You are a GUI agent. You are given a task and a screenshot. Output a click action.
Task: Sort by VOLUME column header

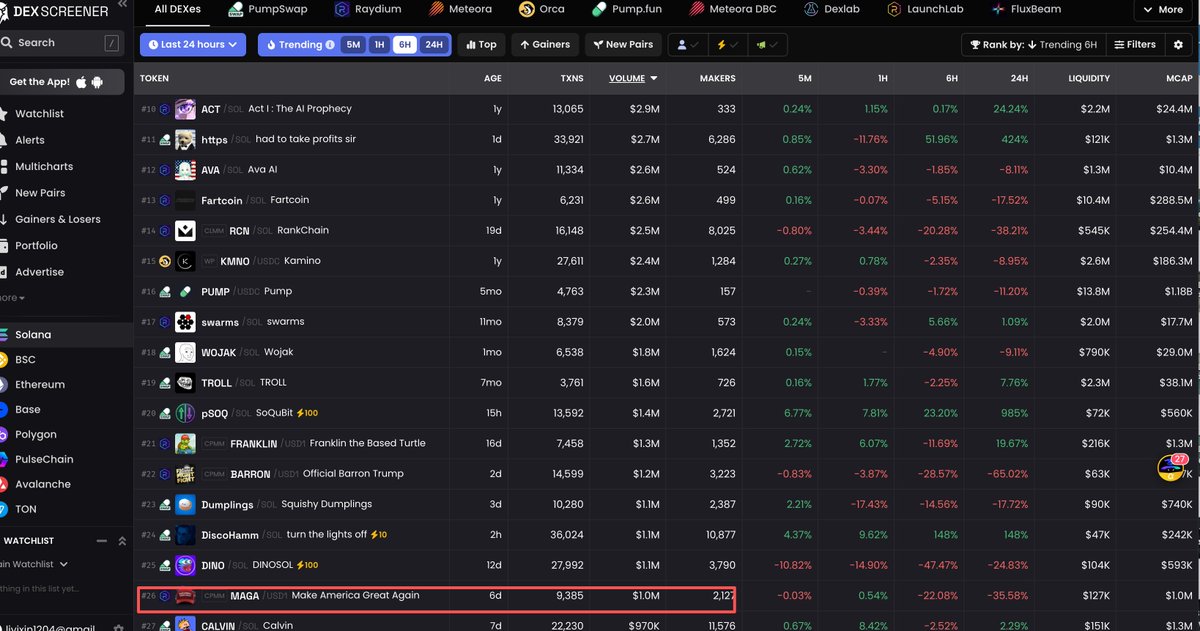634,78
